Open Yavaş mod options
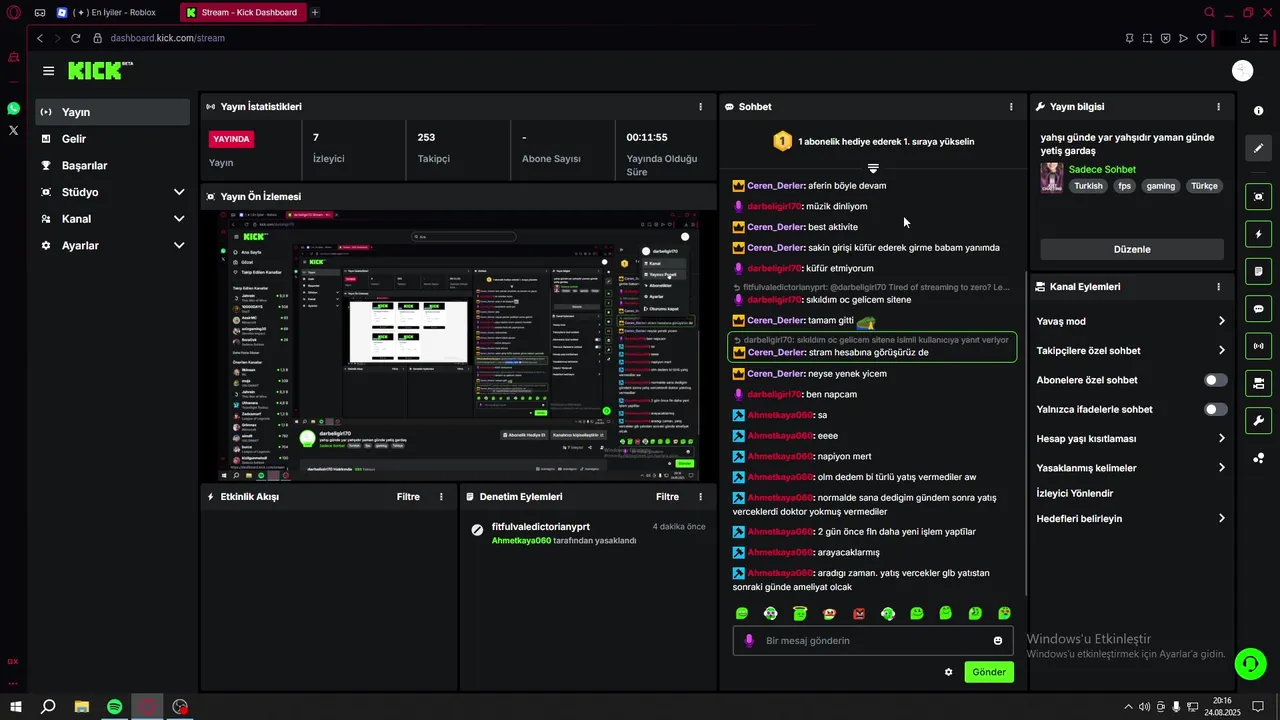Viewport: 1280px width, 720px height. pos(1131,321)
